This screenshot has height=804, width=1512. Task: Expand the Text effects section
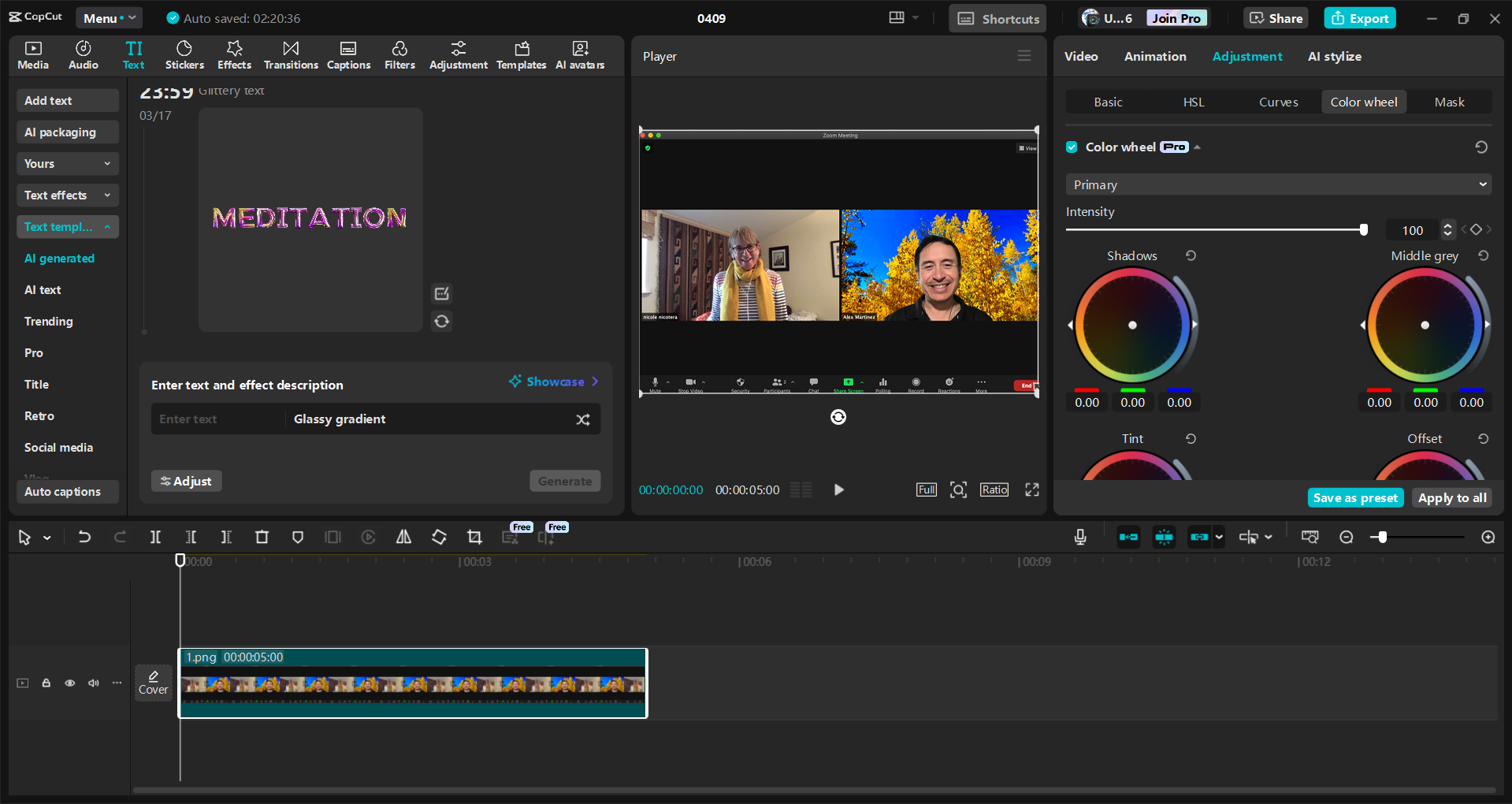click(x=68, y=195)
